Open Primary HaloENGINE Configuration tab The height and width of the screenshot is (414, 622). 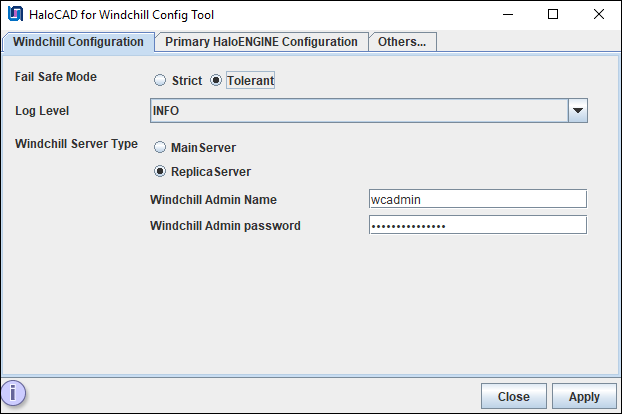(261, 42)
